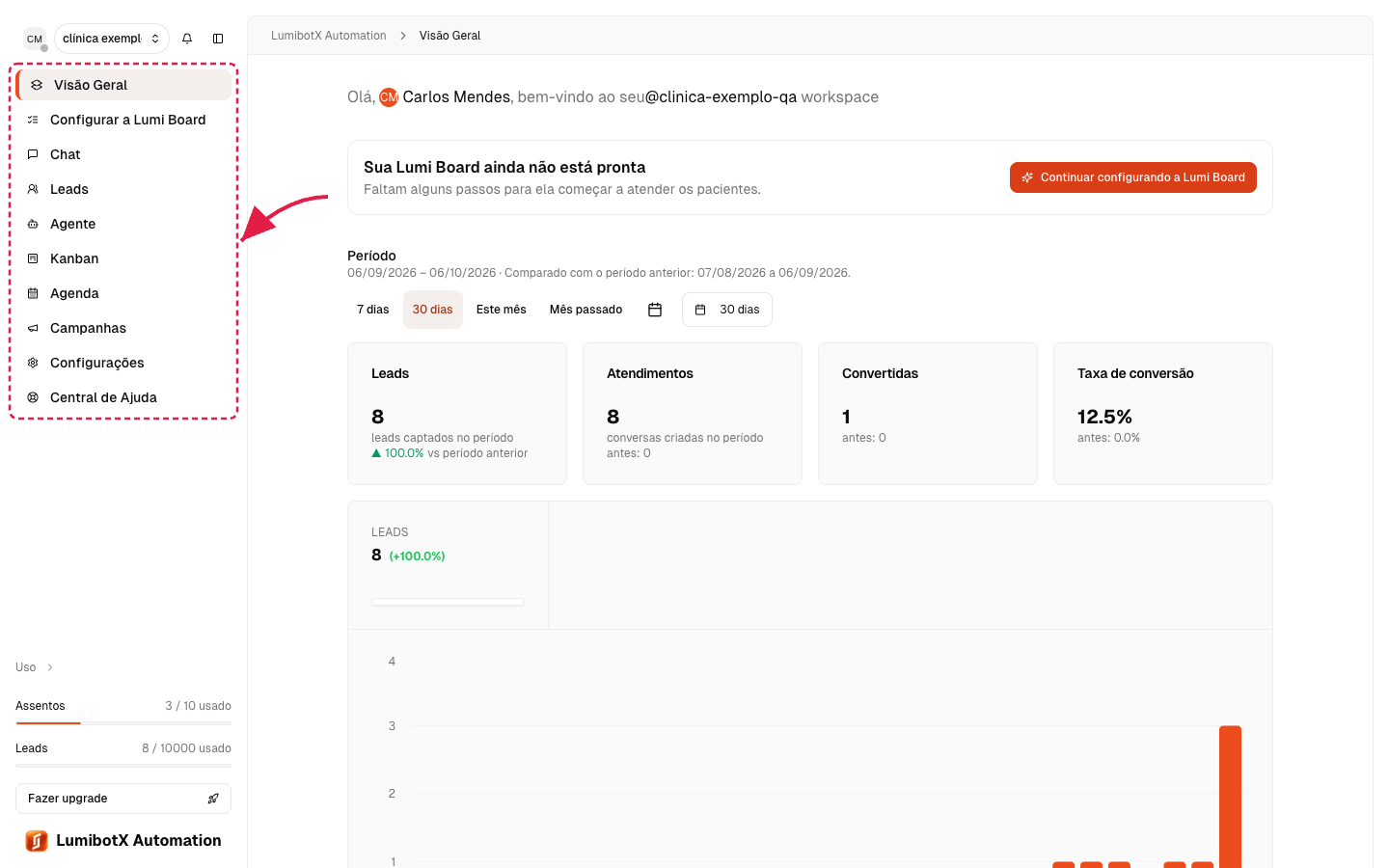Click the Taxa de conversão card
This screenshot has height=868, width=1389.
coord(1163,414)
